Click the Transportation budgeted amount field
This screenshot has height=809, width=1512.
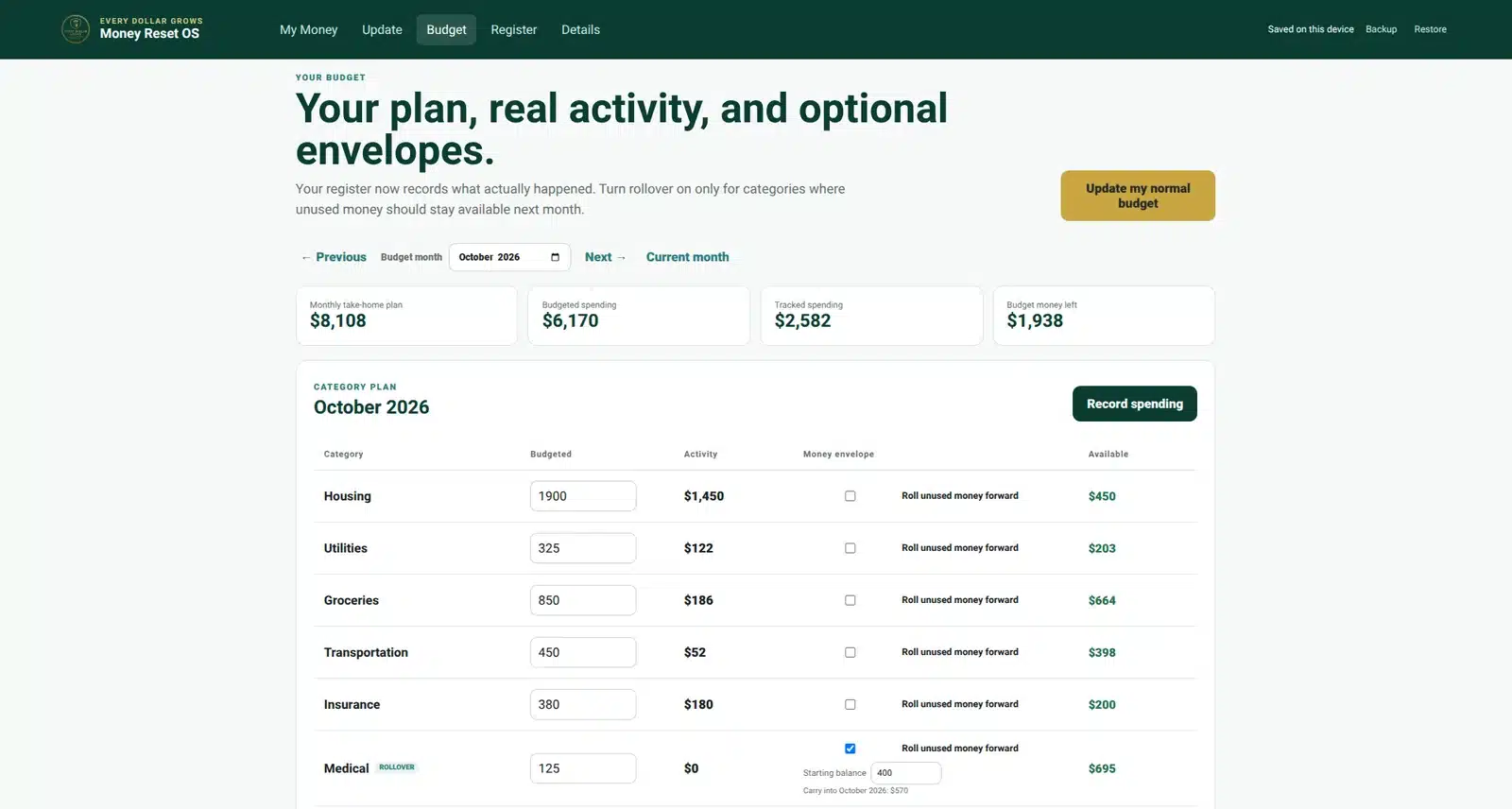(583, 652)
